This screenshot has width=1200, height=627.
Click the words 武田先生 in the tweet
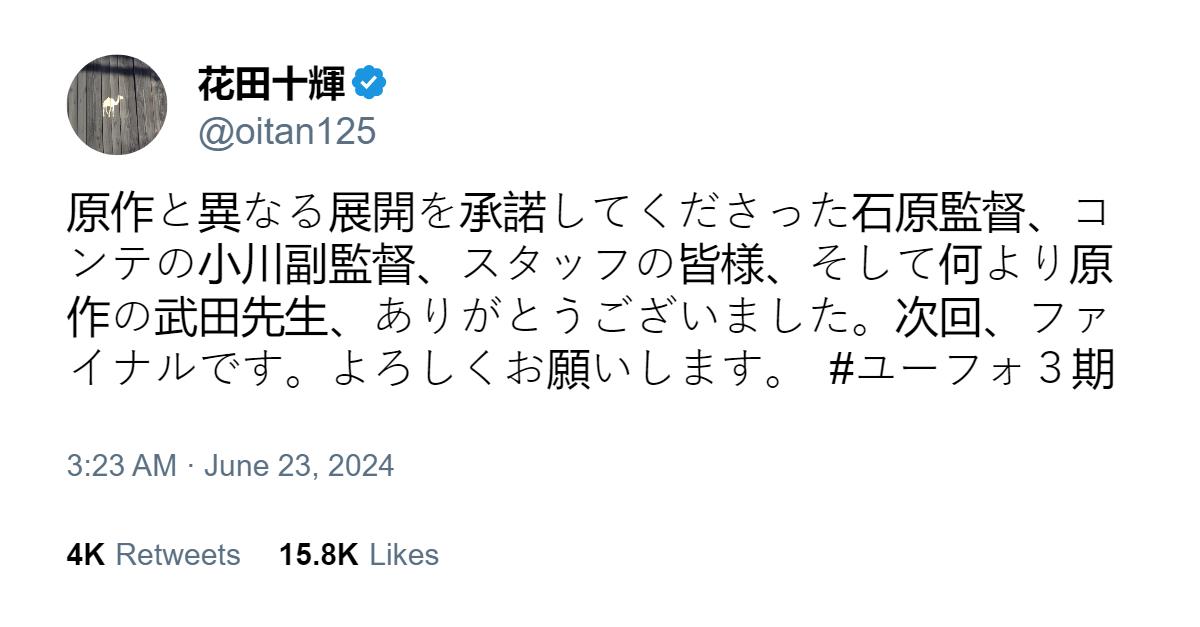(241, 318)
